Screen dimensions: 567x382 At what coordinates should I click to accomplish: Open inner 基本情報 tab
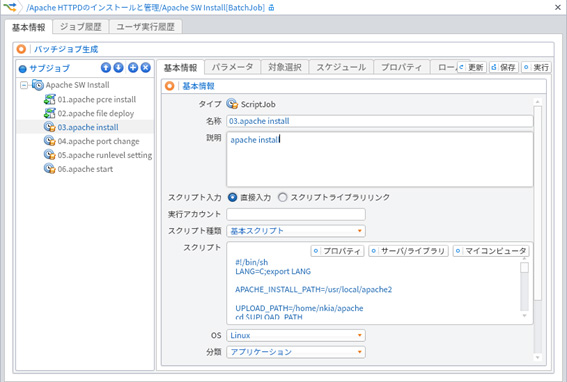point(180,67)
